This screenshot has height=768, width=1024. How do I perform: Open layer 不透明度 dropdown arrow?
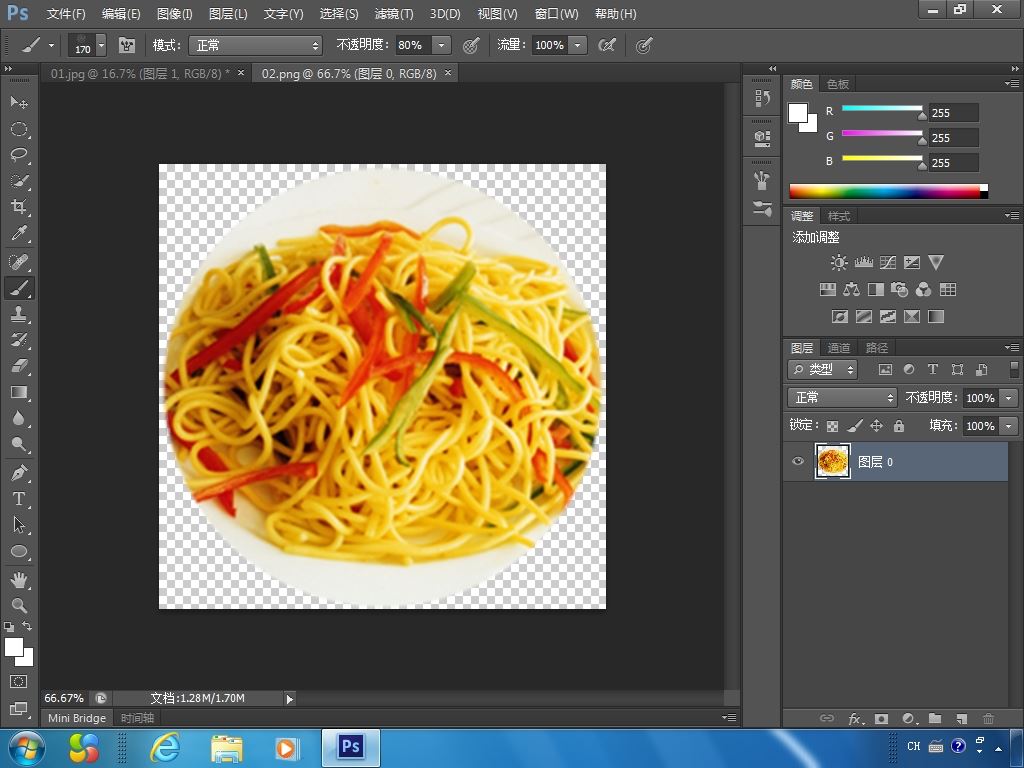pyautogui.click(x=1009, y=398)
